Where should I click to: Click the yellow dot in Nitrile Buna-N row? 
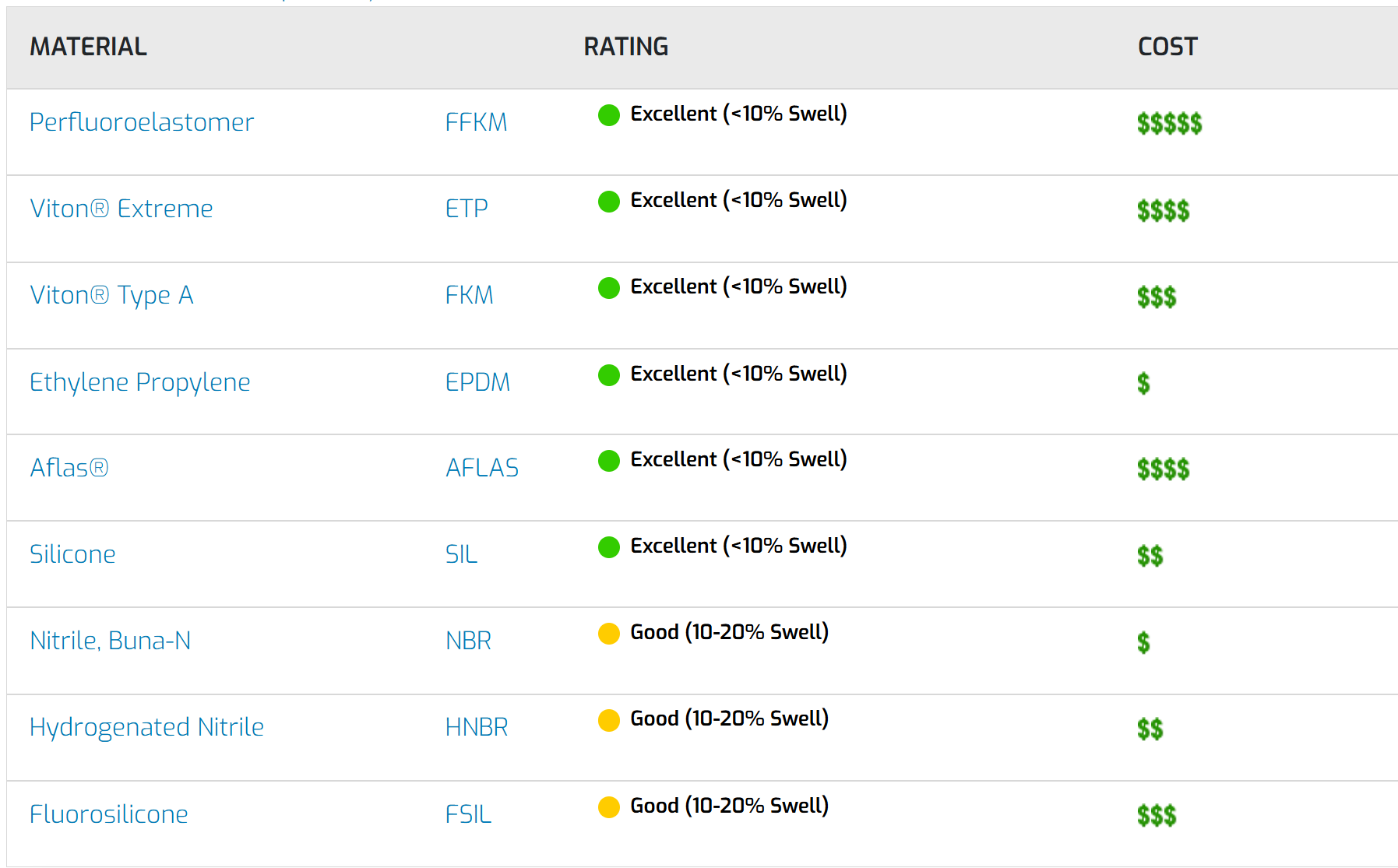pos(608,634)
